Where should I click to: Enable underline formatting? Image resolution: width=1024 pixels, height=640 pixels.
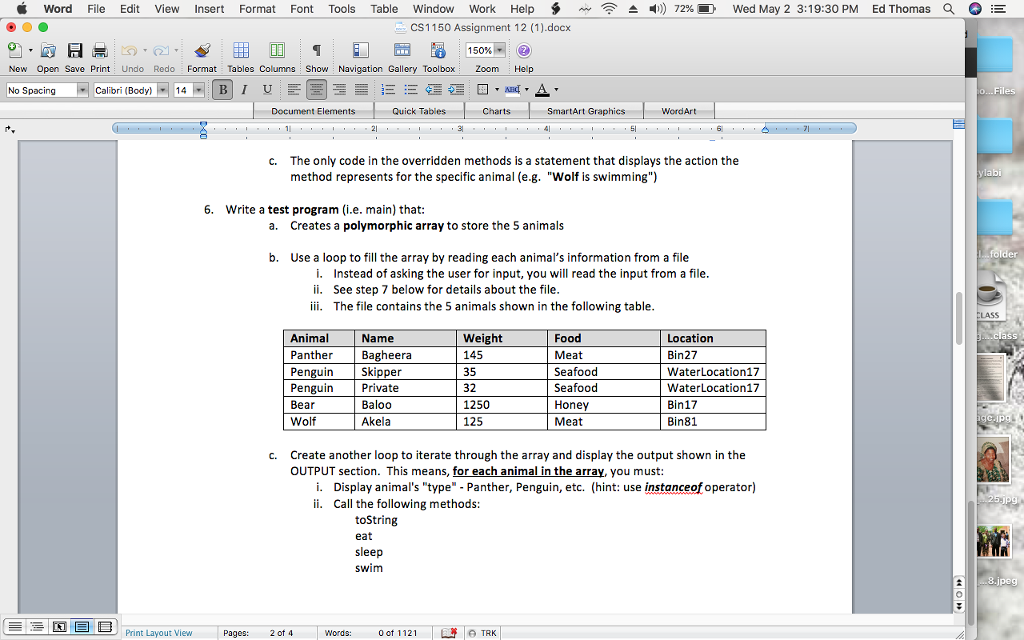(x=265, y=89)
